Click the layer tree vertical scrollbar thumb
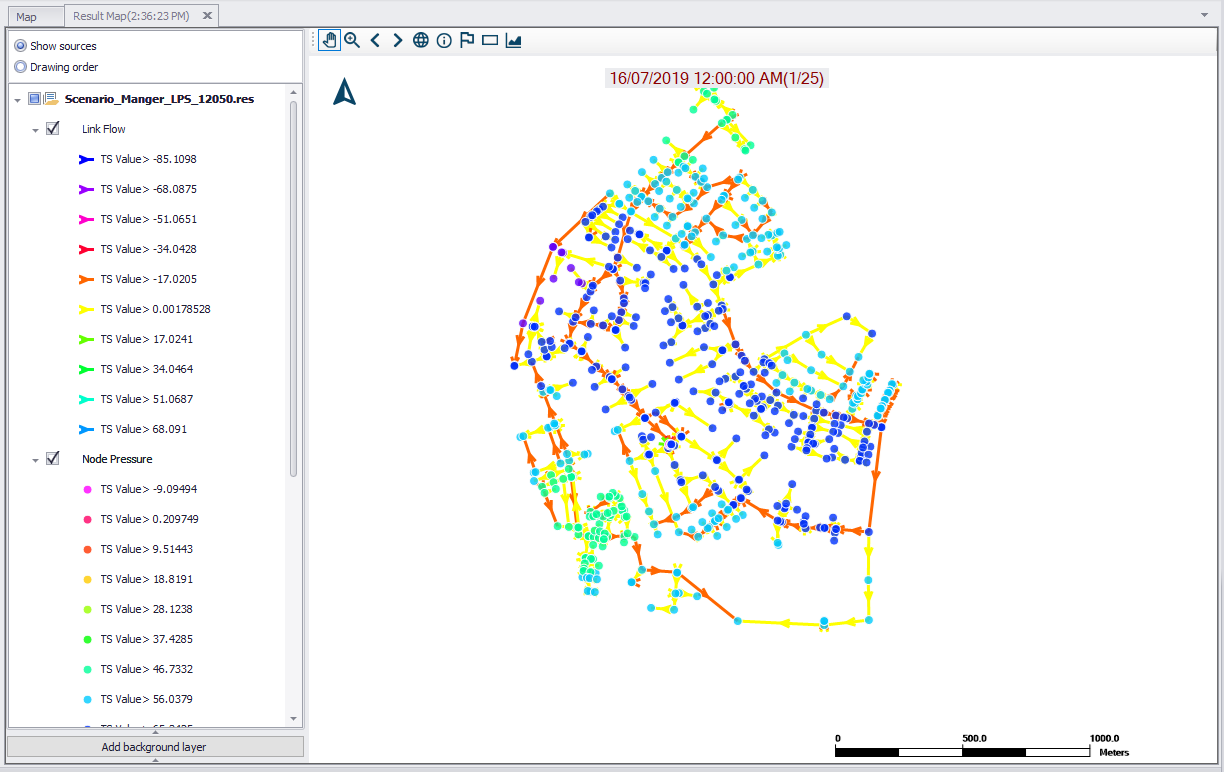 pyautogui.click(x=293, y=288)
